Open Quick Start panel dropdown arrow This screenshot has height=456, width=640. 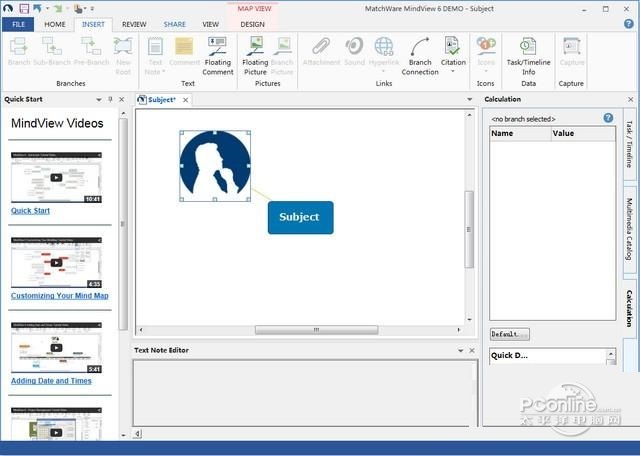tap(98, 100)
